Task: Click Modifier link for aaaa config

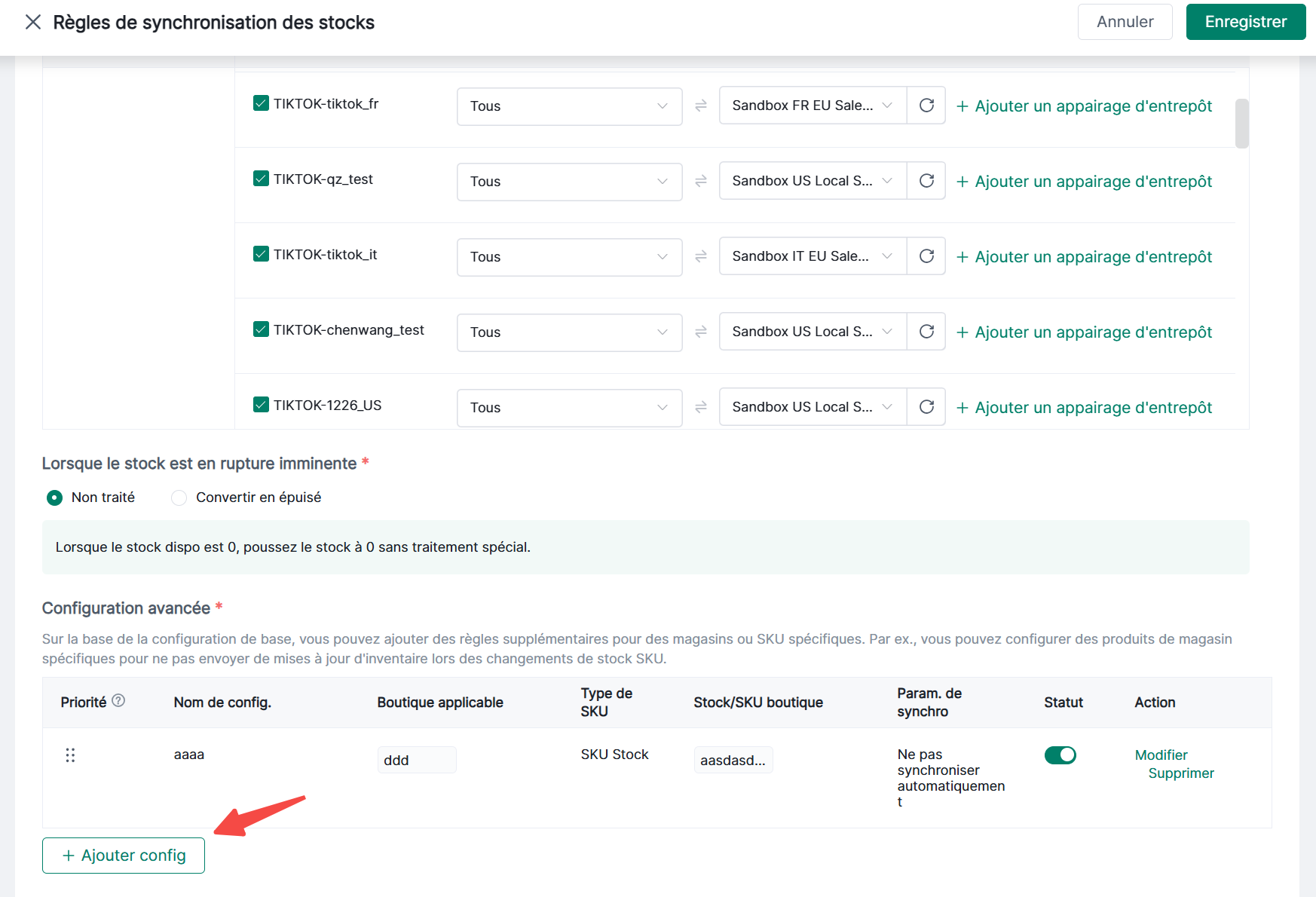Action: point(1161,755)
